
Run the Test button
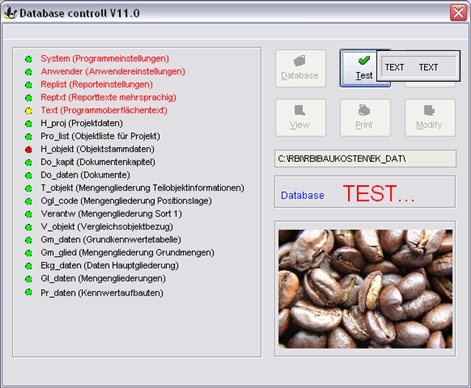(359, 68)
